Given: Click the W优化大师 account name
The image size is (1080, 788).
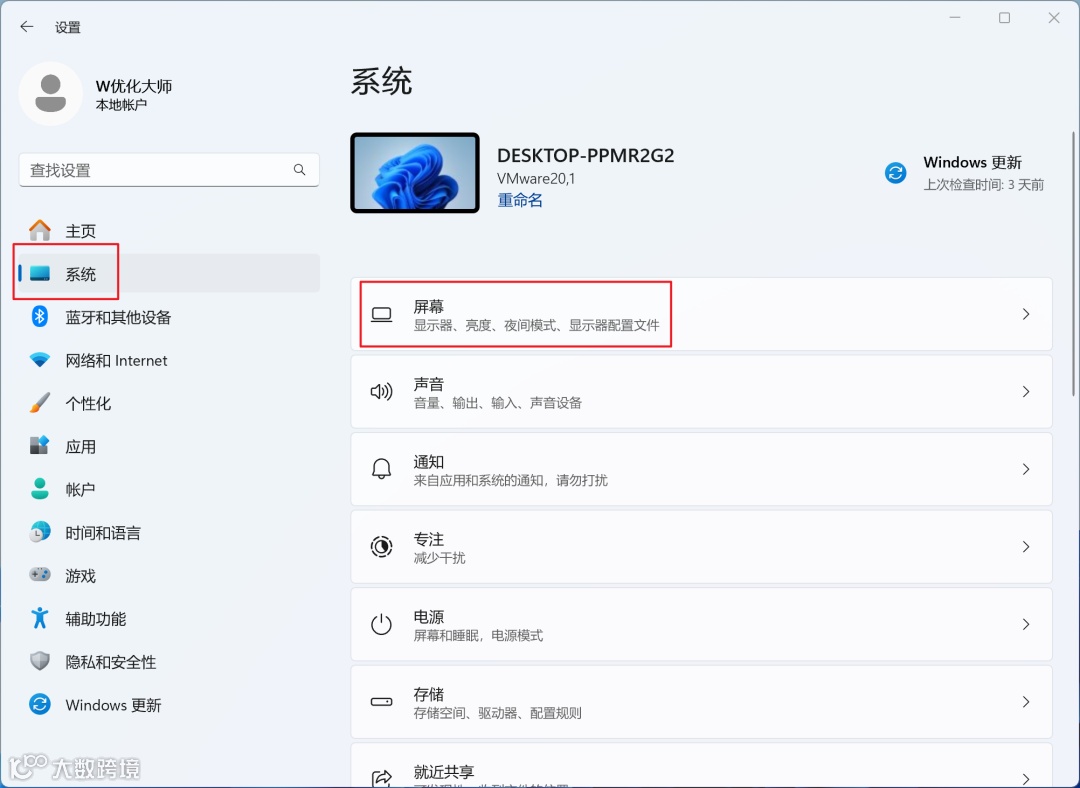Looking at the screenshot, I should (134, 86).
